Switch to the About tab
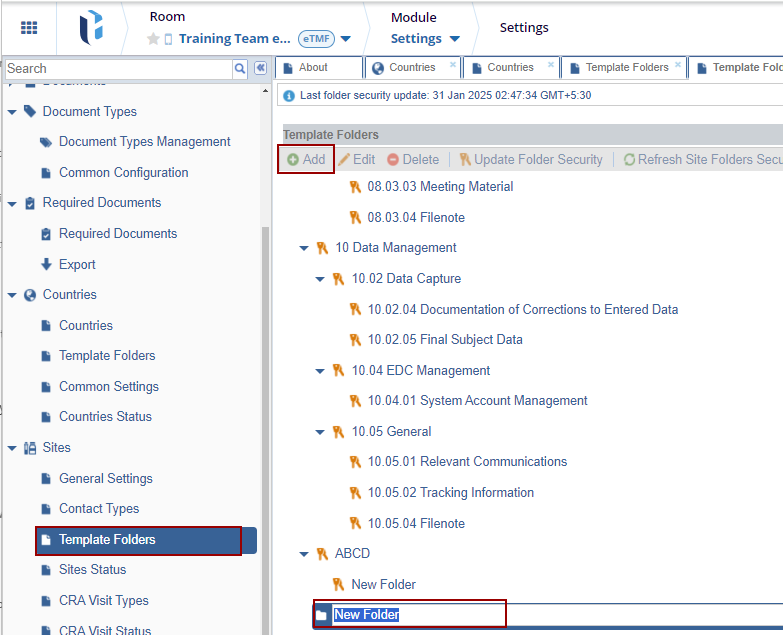 313,68
